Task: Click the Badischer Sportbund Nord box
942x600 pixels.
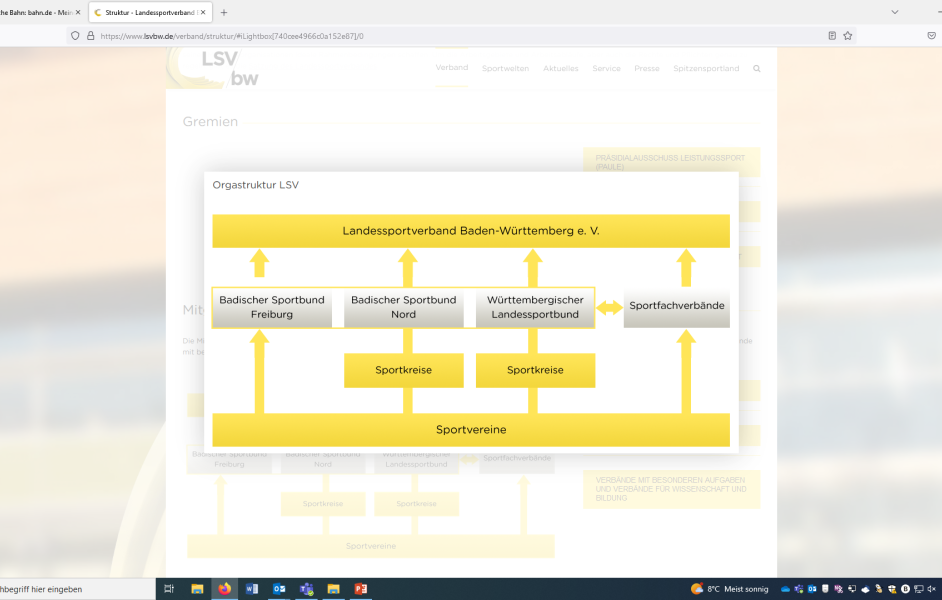Action: [x=404, y=307]
